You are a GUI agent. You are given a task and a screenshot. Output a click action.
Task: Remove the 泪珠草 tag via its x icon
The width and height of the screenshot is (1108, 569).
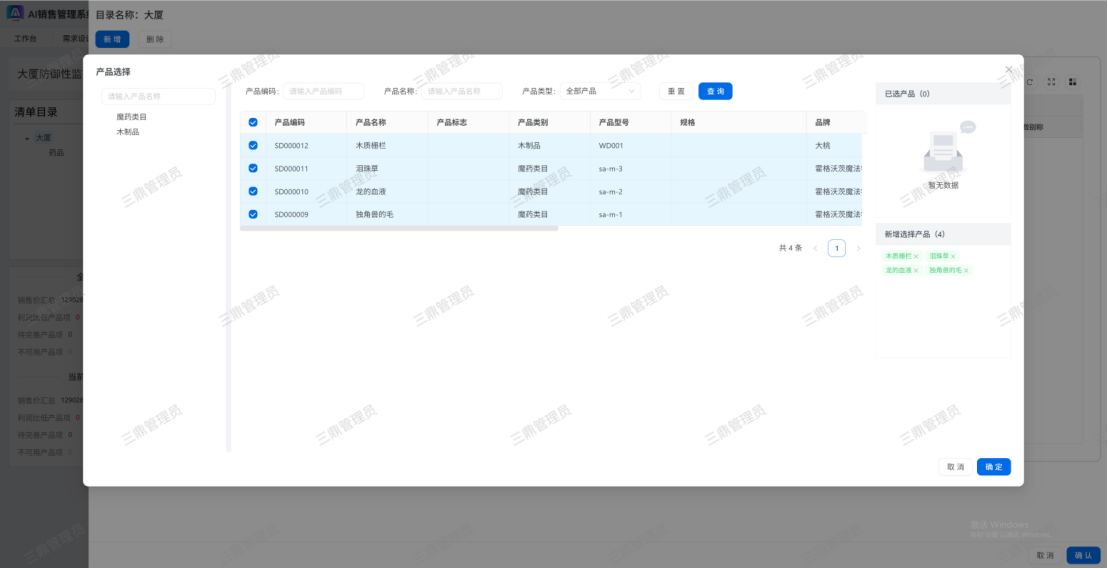pos(953,257)
